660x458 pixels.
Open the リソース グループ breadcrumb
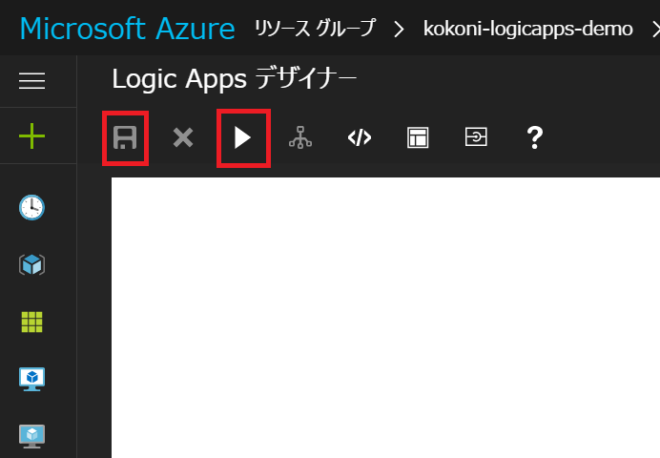point(315,28)
